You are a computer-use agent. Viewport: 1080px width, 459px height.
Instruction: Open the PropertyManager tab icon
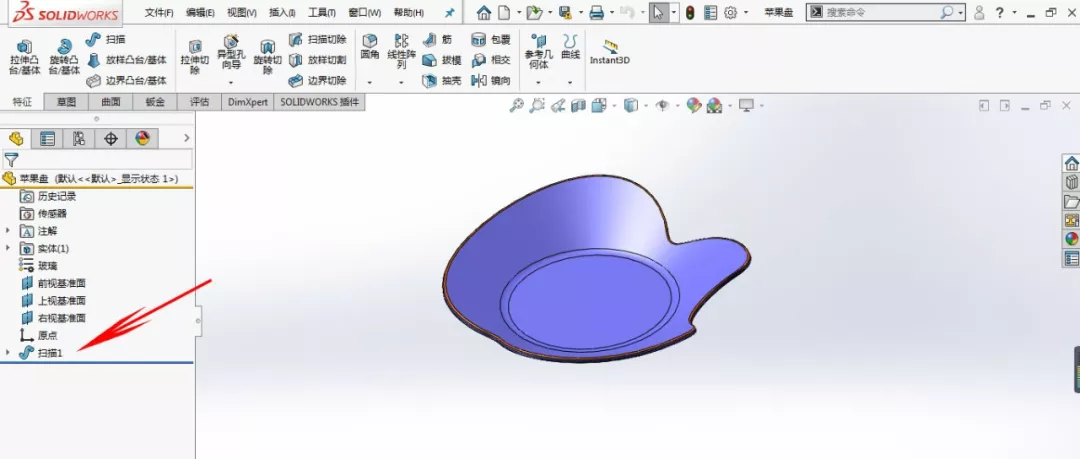(x=47, y=139)
